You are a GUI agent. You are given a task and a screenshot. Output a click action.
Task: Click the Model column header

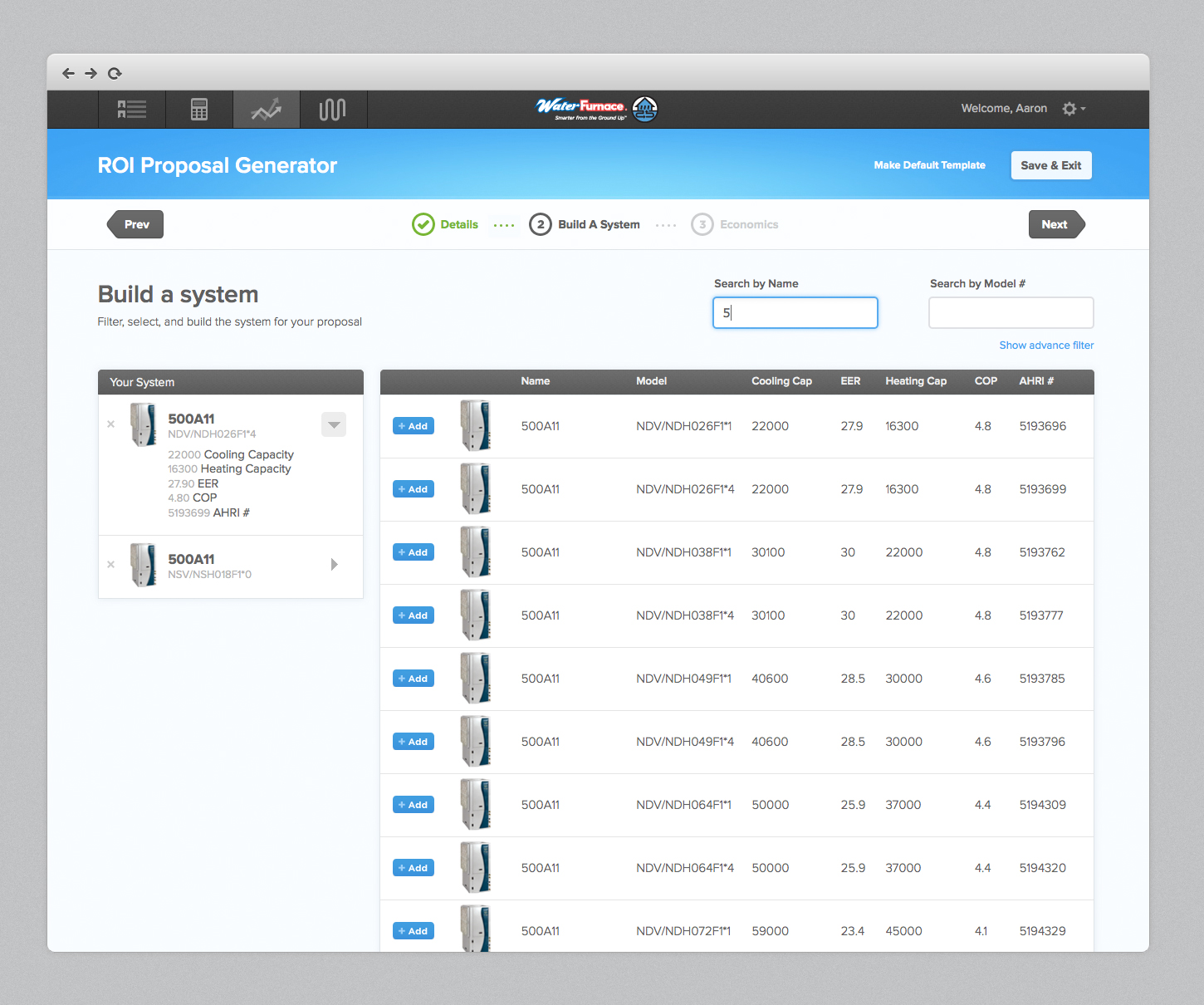pos(652,381)
